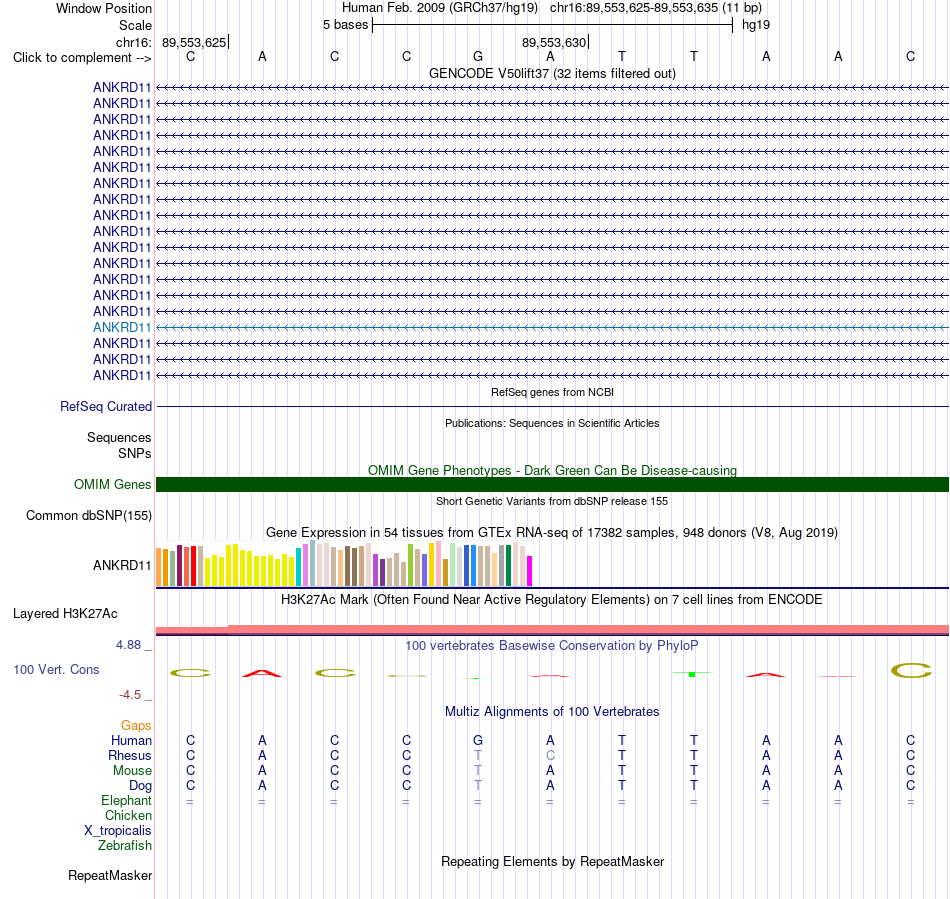Click the pink H3K27Ac signal band
The image size is (950, 899).
tap(552, 629)
